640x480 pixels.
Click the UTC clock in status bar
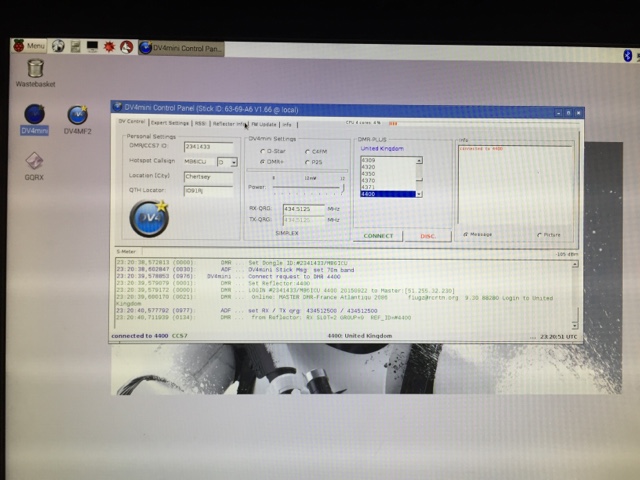point(559,337)
